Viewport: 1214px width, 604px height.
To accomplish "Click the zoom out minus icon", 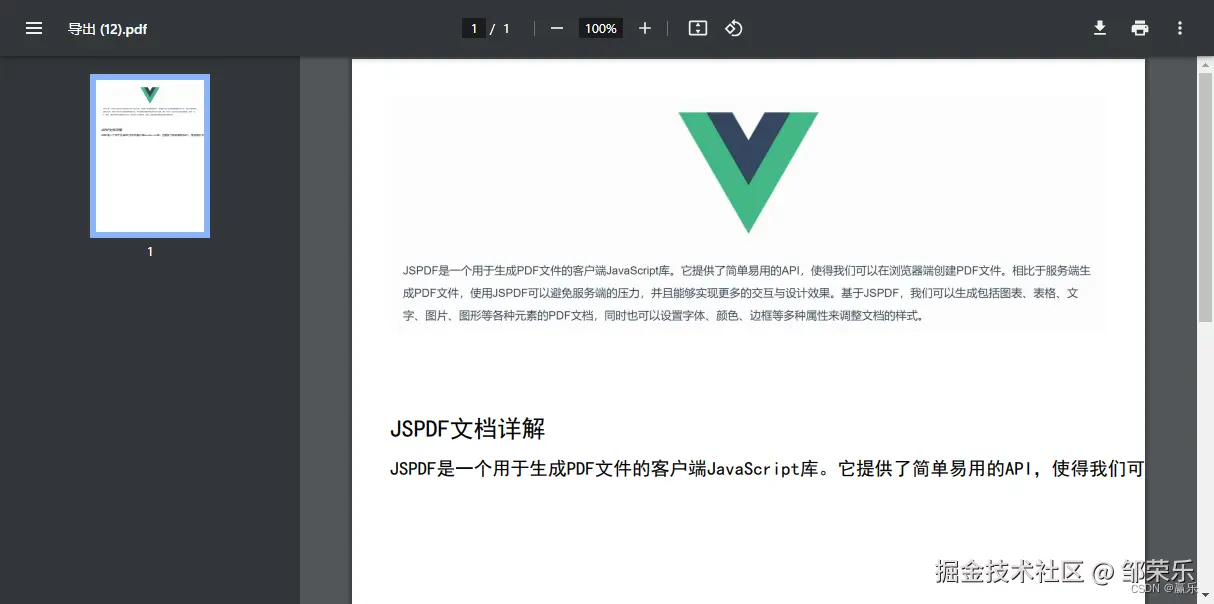I will pyautogui.click(x=557, y=28).
